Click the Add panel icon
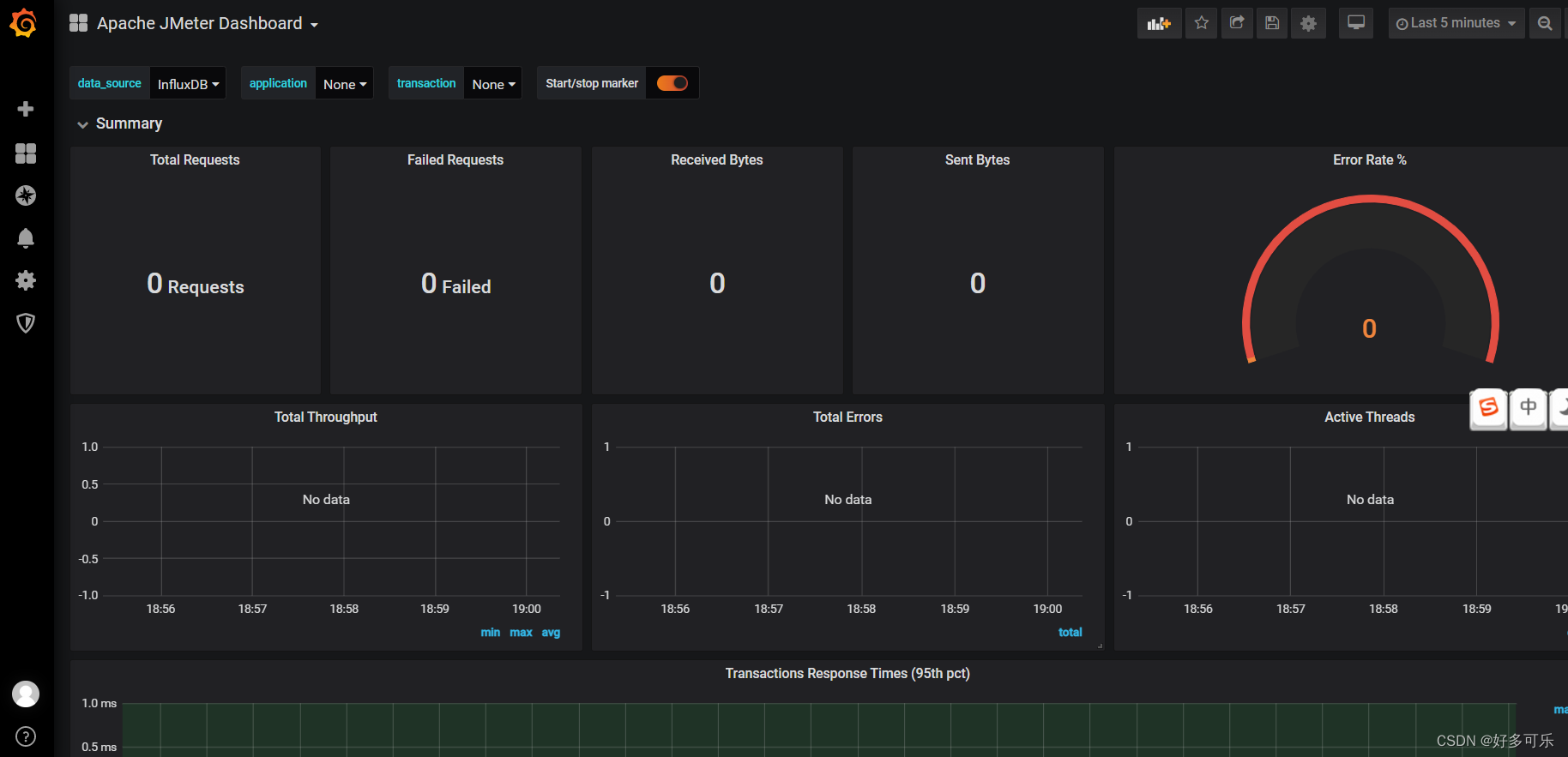Screen dimensions: 1568x757 (1159, 23)
